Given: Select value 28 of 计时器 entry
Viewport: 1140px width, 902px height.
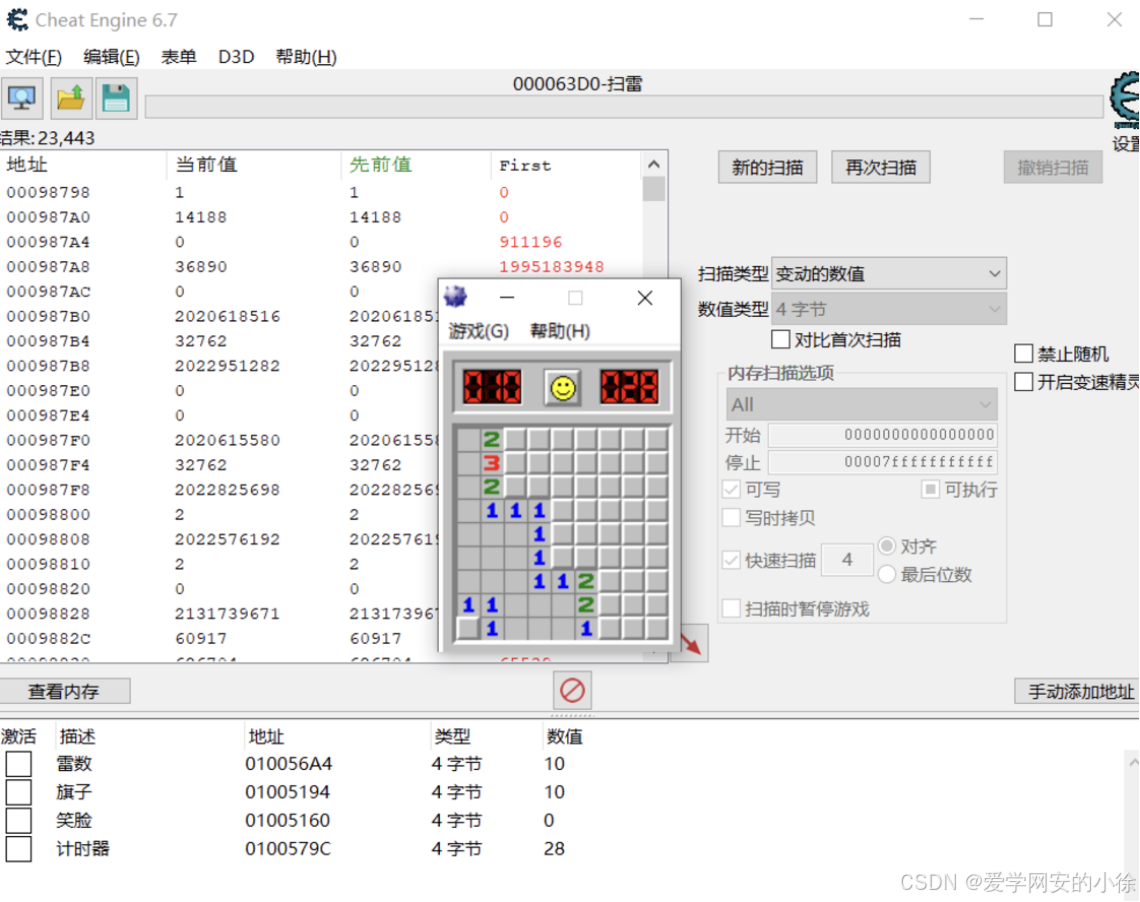Looking at the screenshot, I should [x=553, y=849].
